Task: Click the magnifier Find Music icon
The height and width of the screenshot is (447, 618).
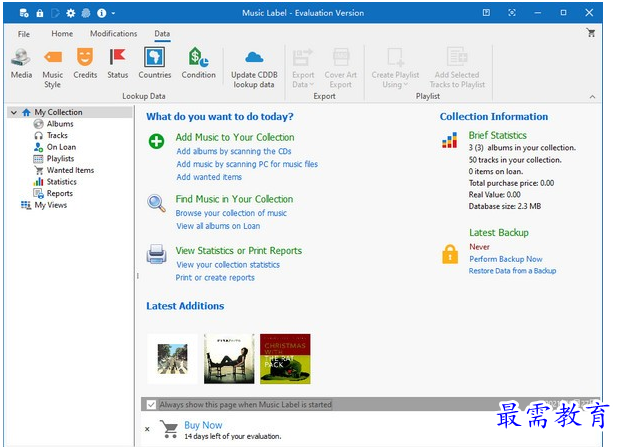Action: click(156, 203)
